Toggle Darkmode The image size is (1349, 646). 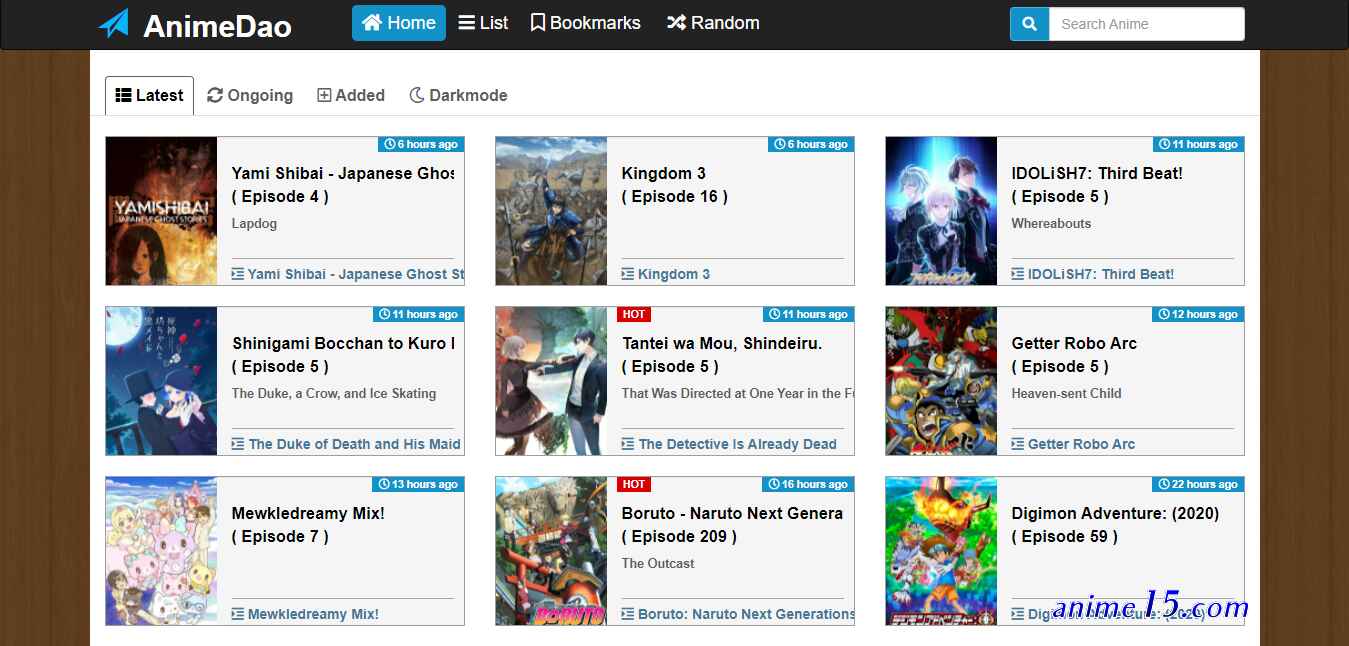click(458, 96)
